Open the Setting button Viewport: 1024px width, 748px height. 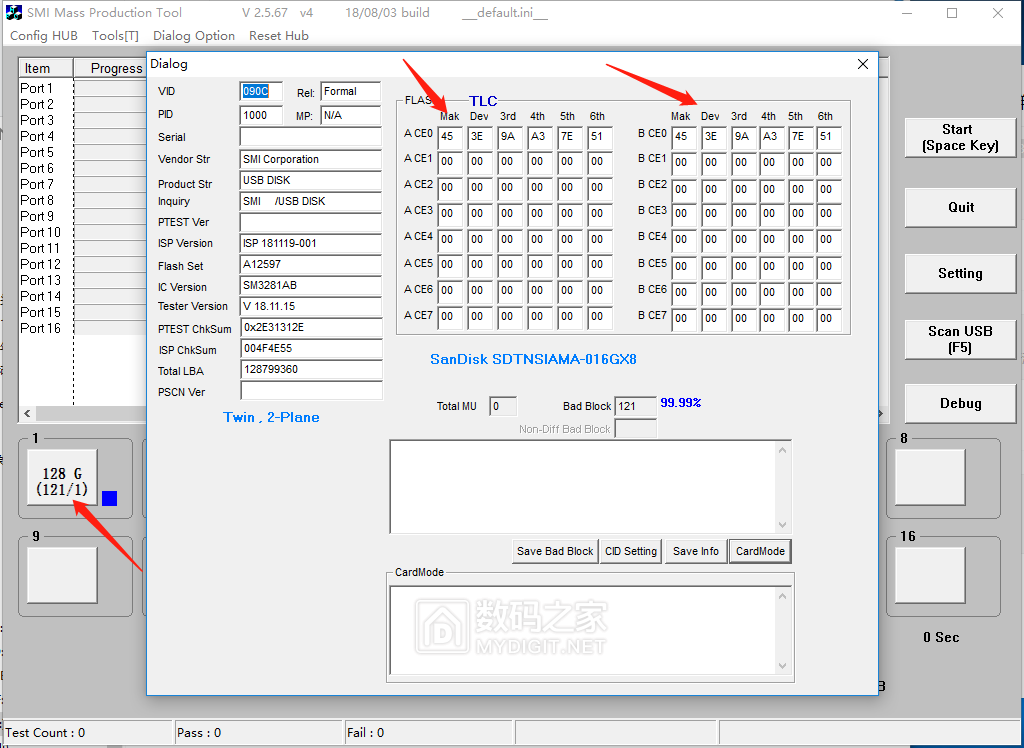960,273
